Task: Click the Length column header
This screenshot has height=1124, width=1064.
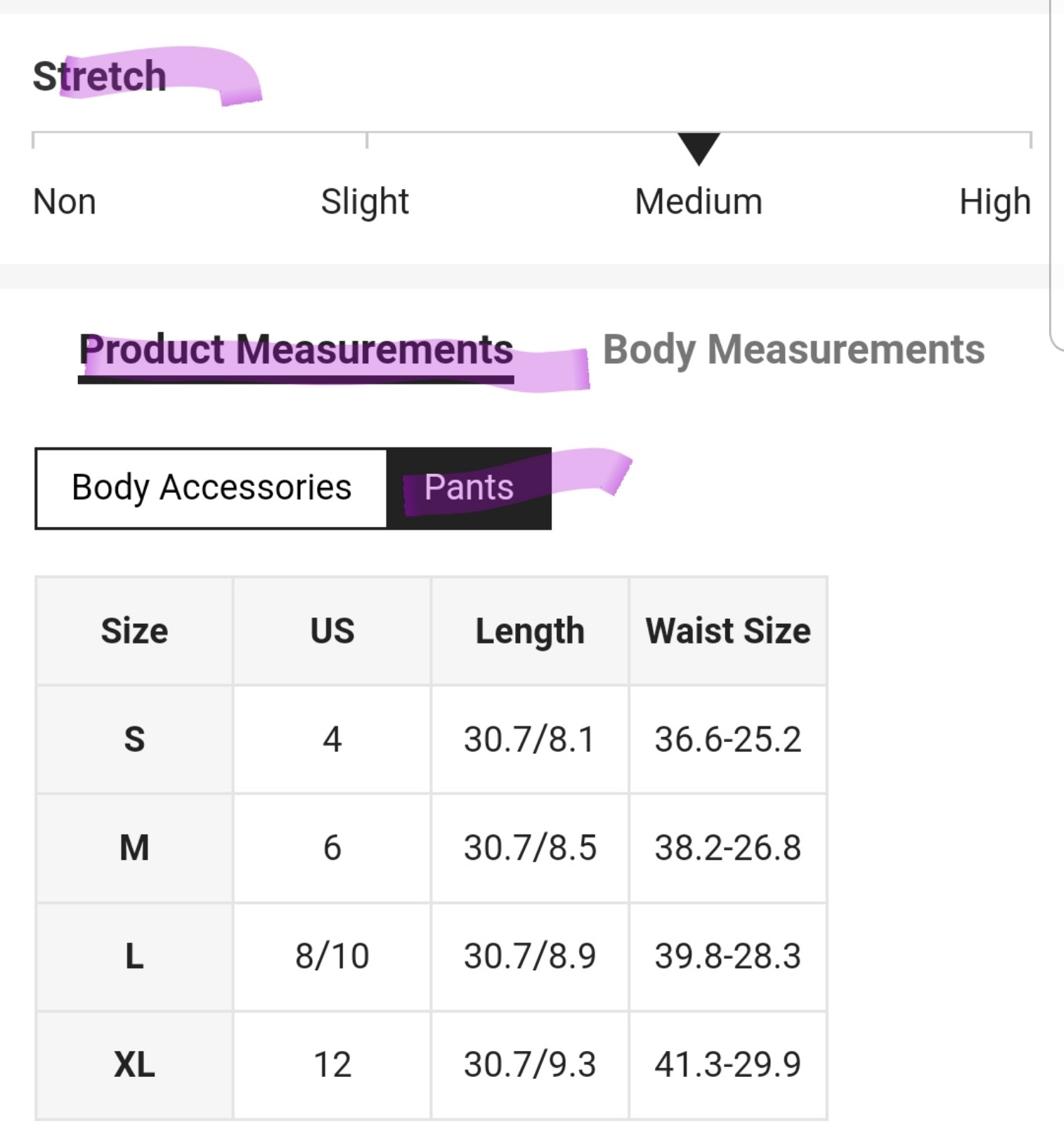Action: [530, 631]
